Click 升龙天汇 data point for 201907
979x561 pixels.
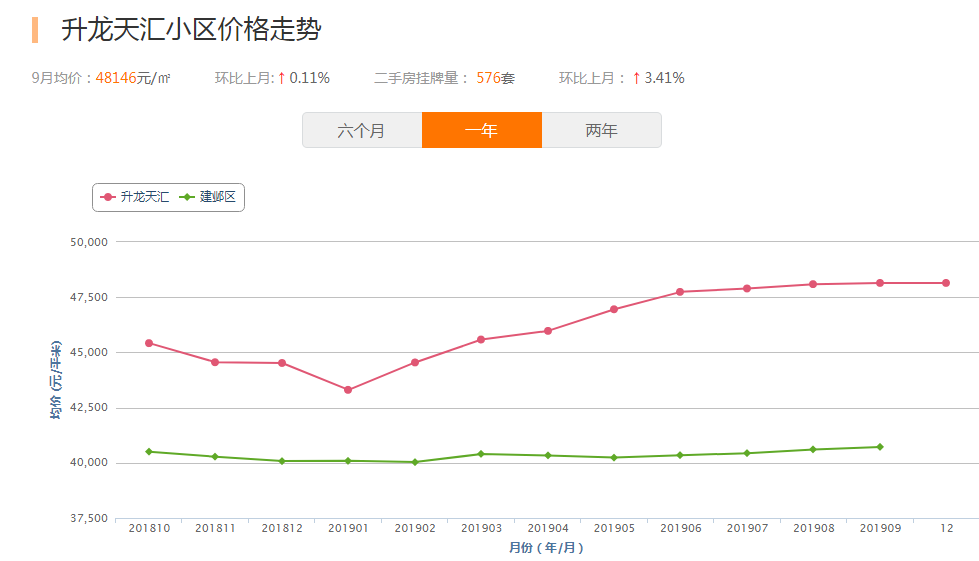(x=747, y=289)
